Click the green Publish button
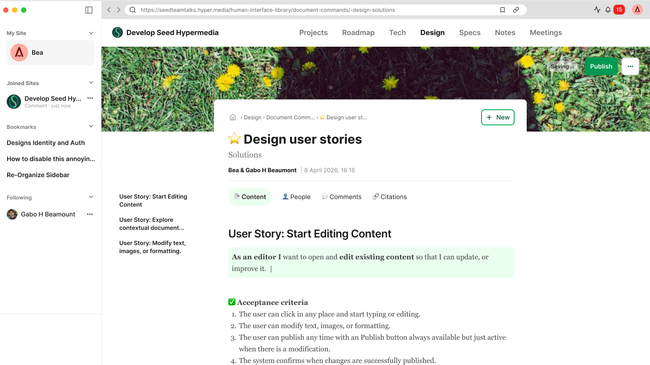 [x=601, y=66]
